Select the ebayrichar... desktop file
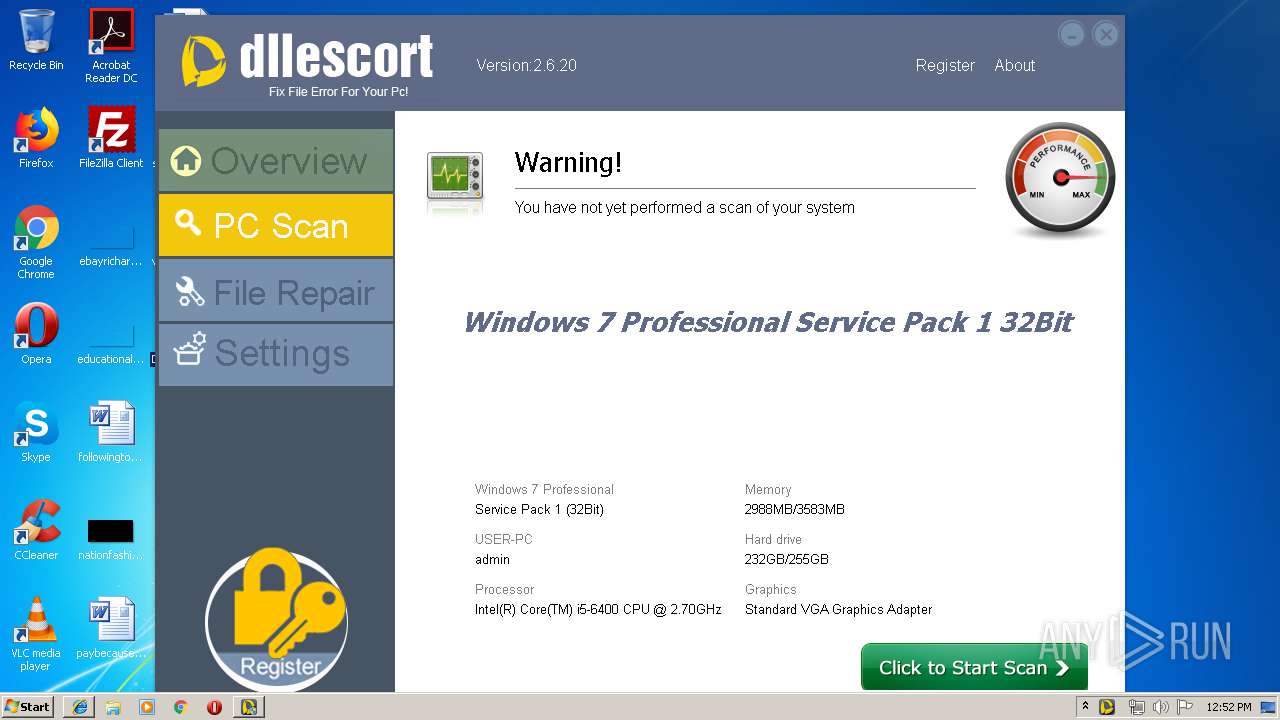 [111, 246]
